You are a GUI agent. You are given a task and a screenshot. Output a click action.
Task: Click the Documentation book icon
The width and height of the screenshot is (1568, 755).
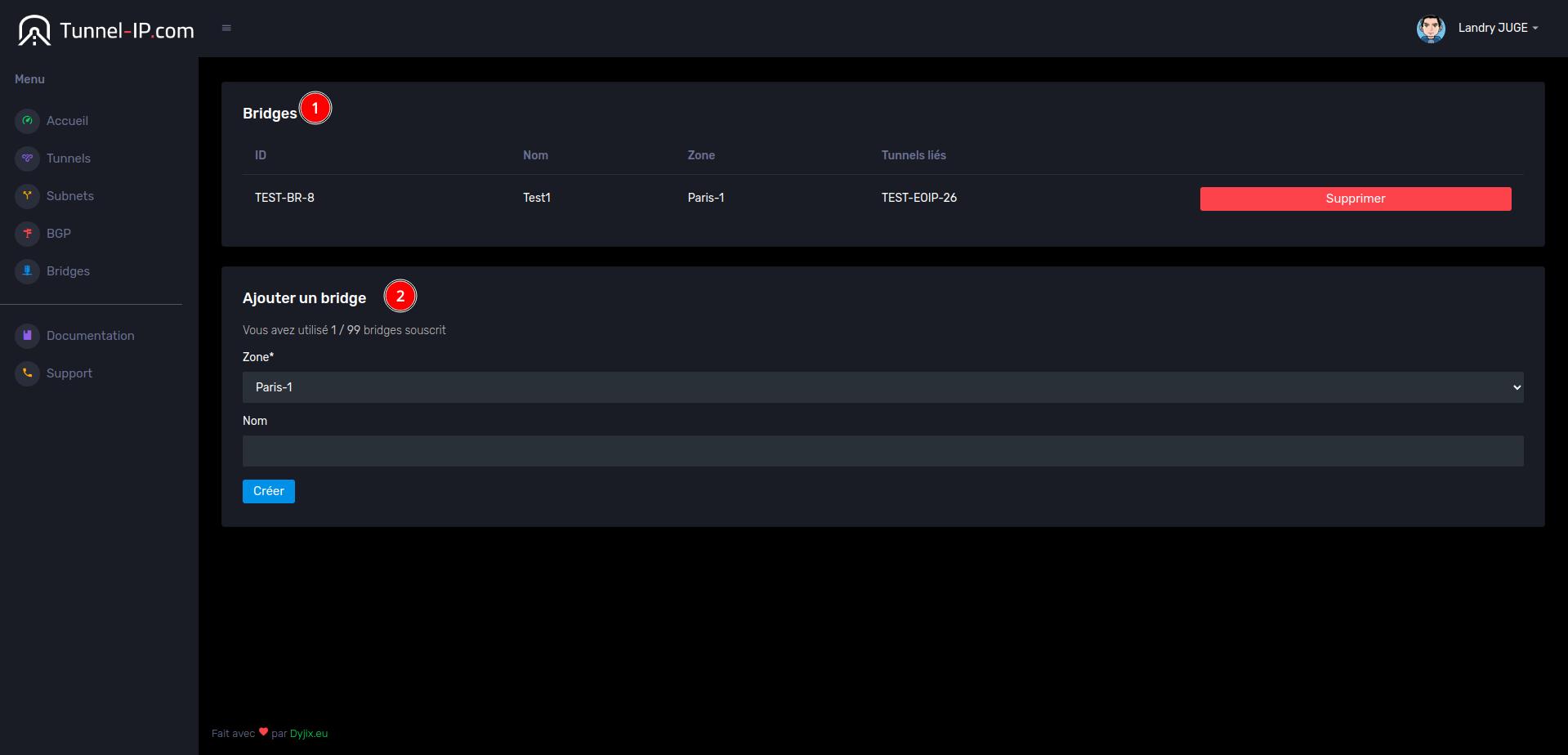(27, 336)
